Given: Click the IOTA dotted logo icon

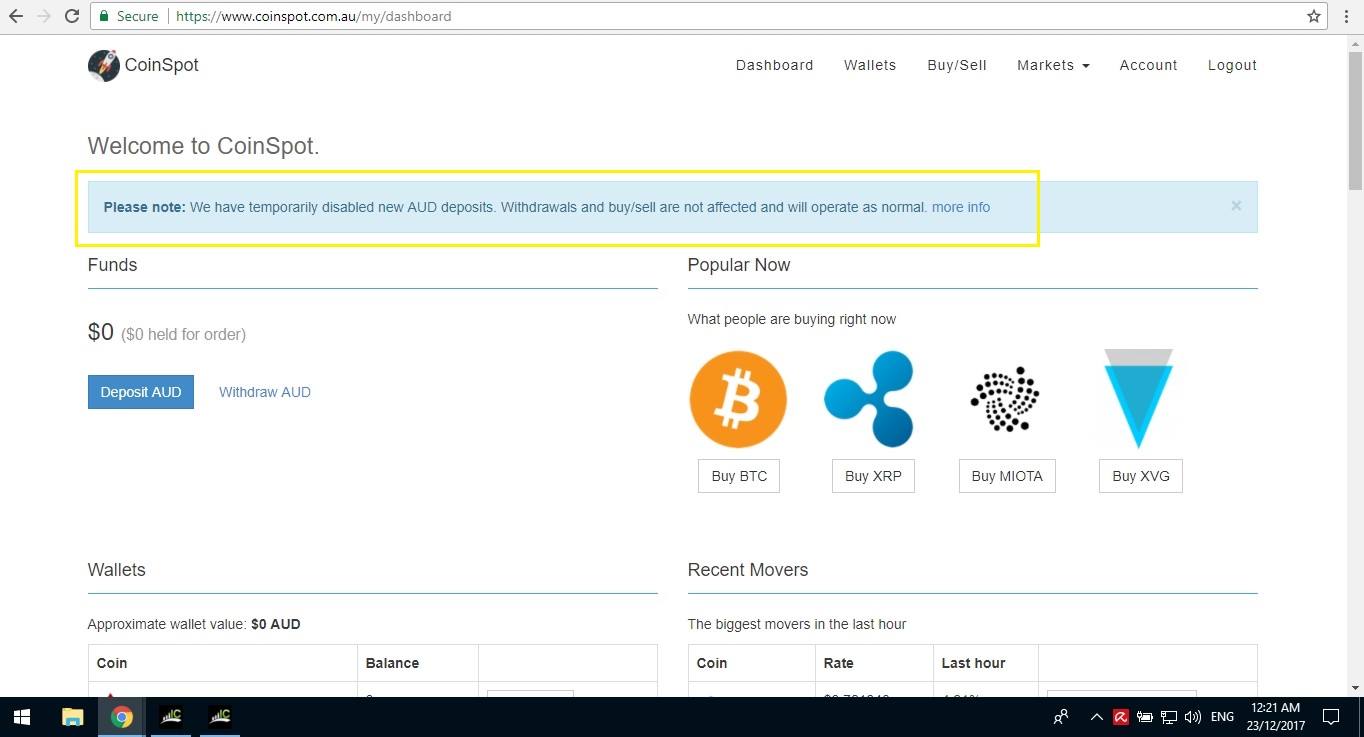Looking at the screenshot, I should pos(1005,399).
